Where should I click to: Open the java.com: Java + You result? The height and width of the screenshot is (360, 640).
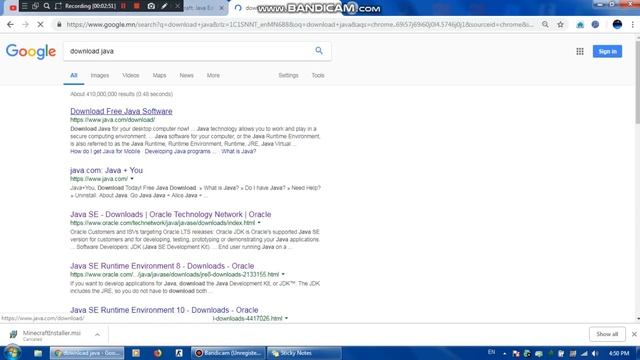[x=107, y=170]
